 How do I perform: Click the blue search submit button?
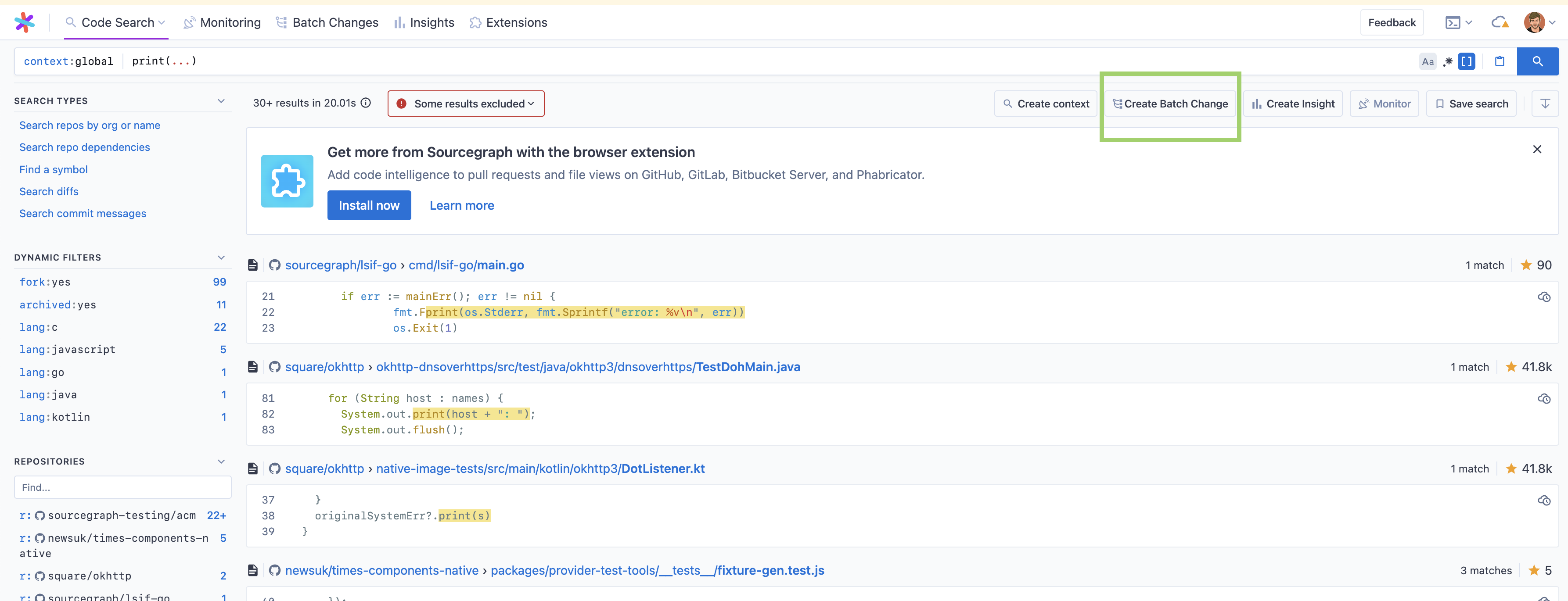coord(1537,61)
